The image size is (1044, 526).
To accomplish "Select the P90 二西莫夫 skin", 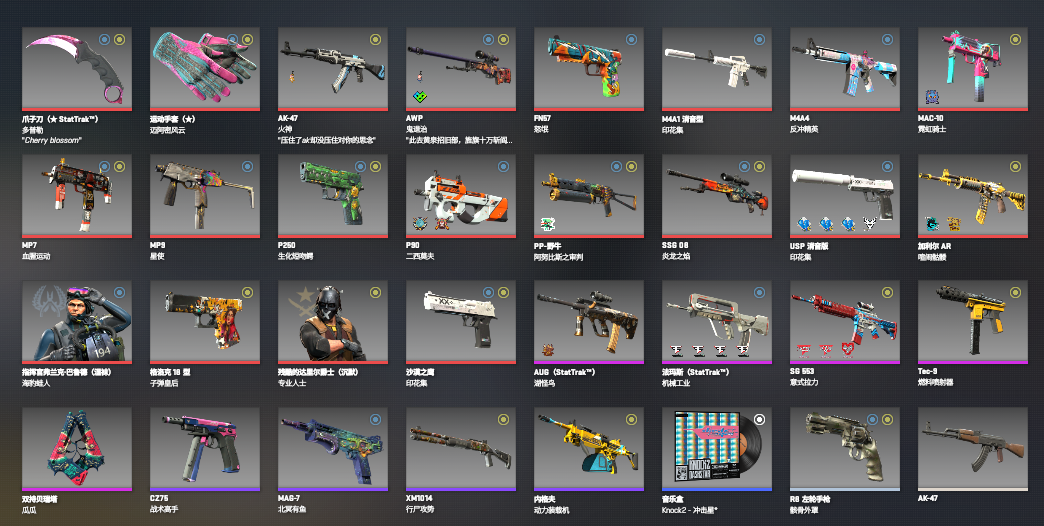I will pyautogui.click(x=461, y=196).
